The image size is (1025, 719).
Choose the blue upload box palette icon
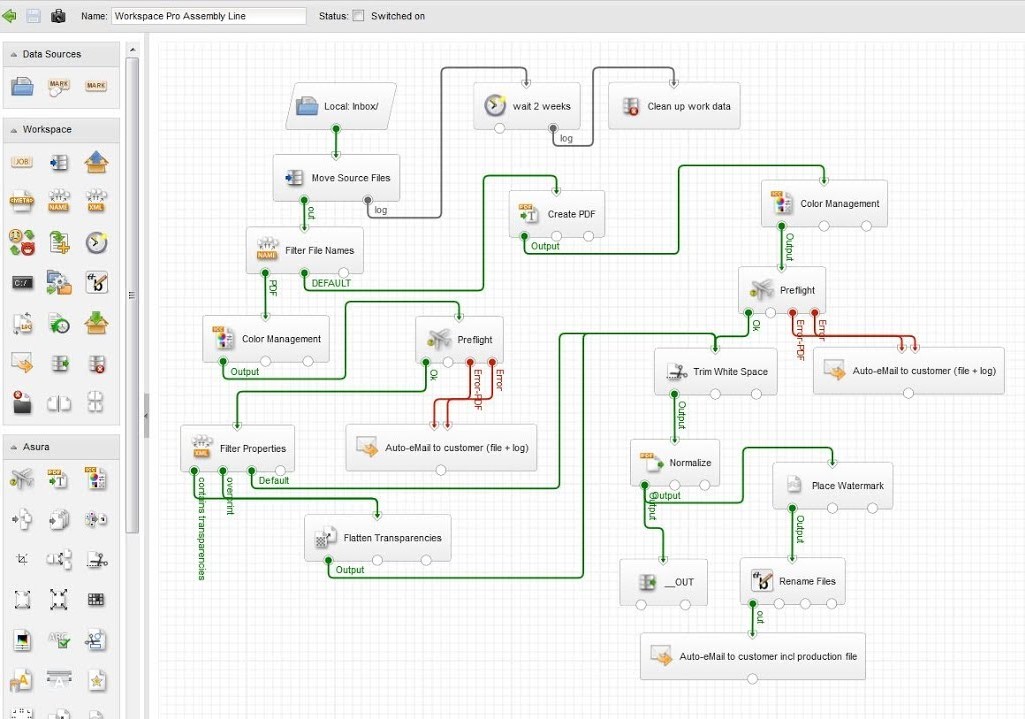[96, 161]
